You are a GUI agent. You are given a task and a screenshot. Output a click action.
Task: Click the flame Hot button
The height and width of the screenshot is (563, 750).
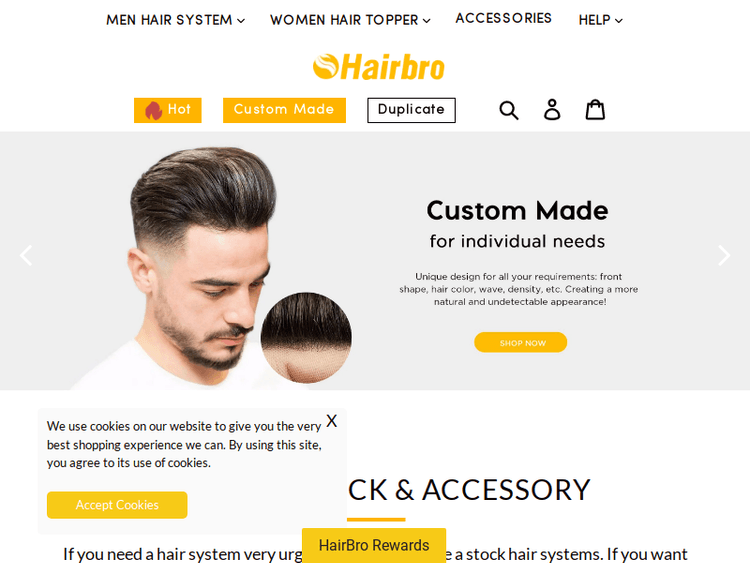click(x=167, y=110)
